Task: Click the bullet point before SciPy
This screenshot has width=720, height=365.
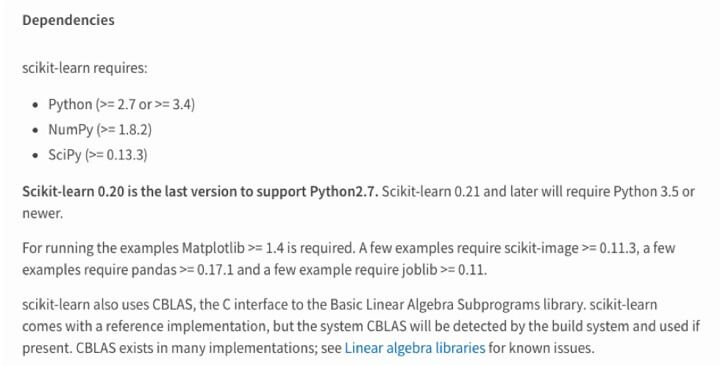Action: pyautogui.click(x=36, y=155)
